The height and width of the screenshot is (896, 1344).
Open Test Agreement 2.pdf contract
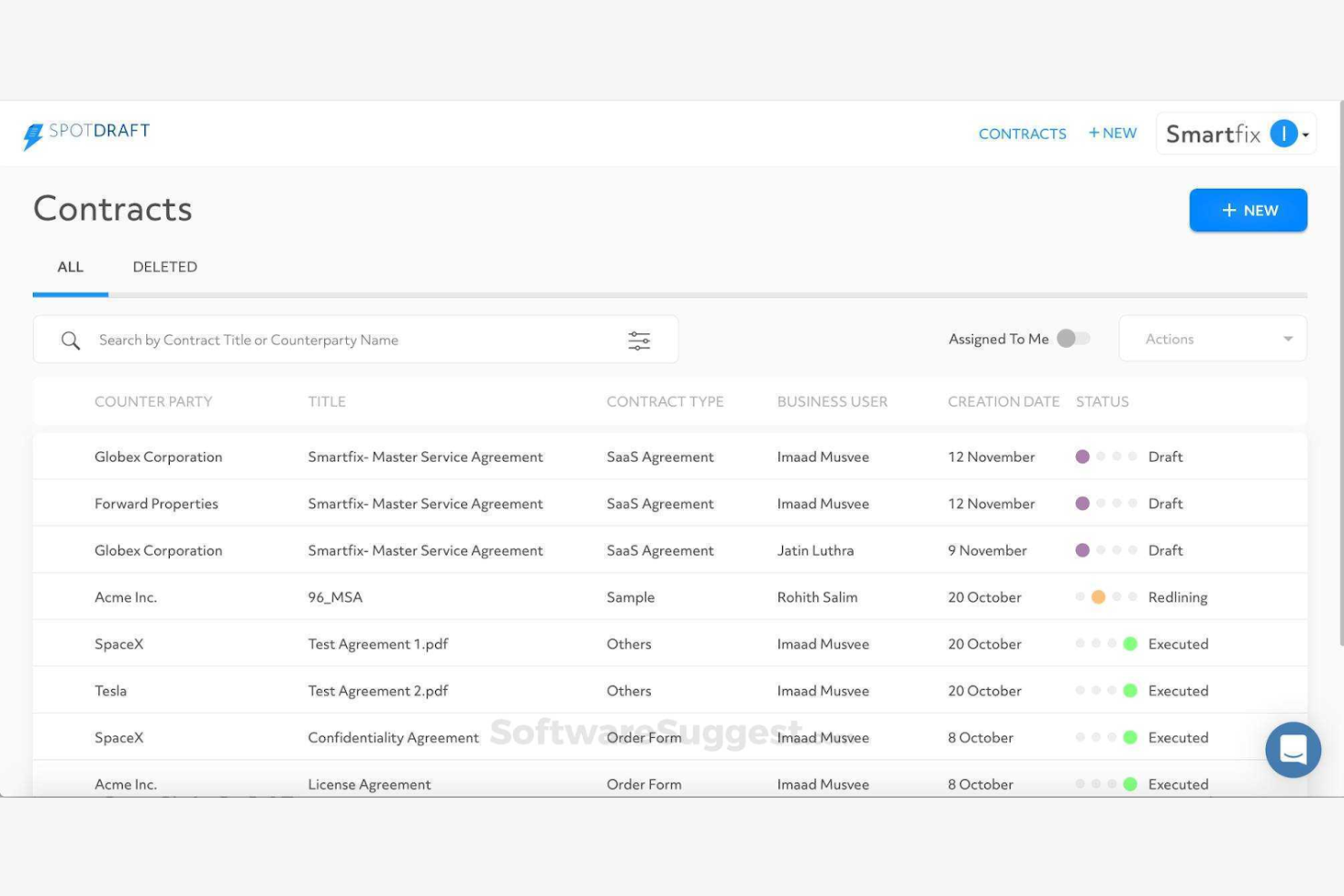pyautogui.click(x=378, y=691)
